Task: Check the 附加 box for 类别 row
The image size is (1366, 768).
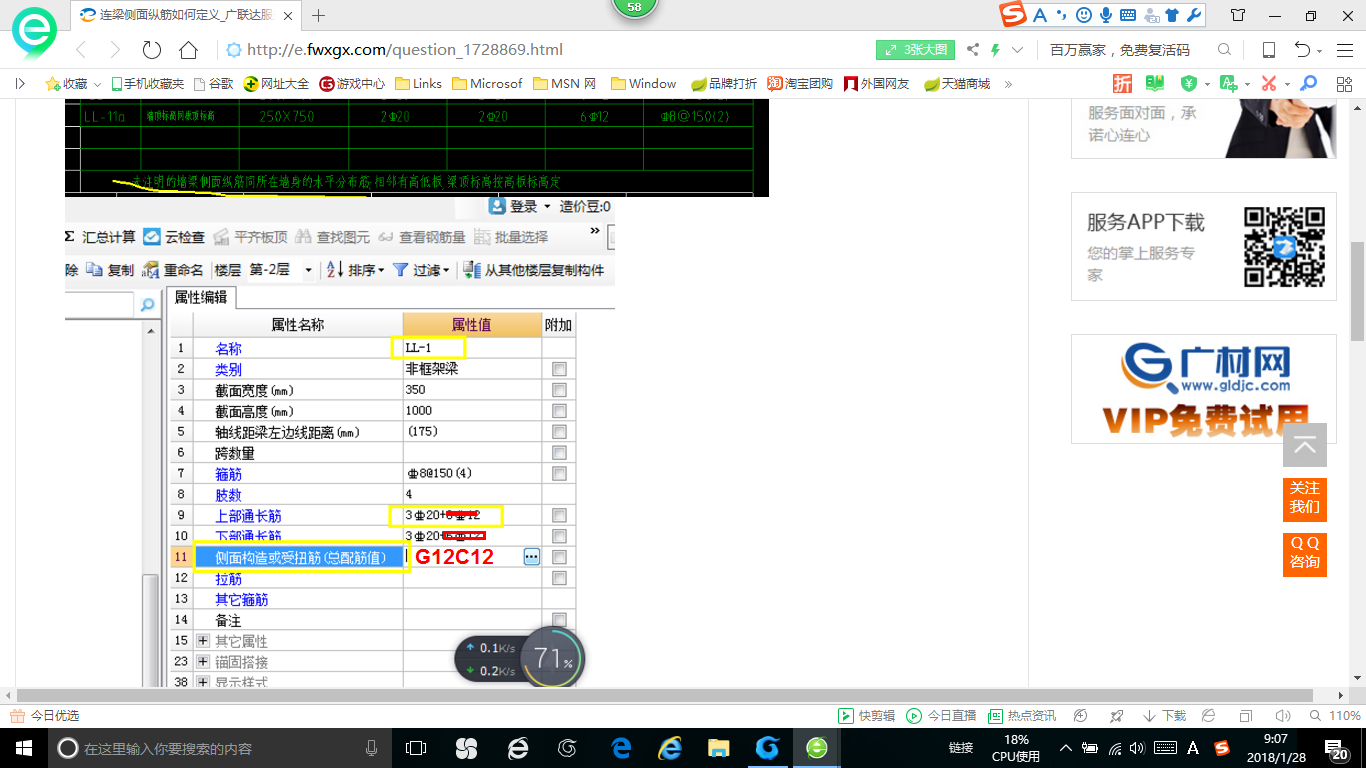Action: pos(559,369)
